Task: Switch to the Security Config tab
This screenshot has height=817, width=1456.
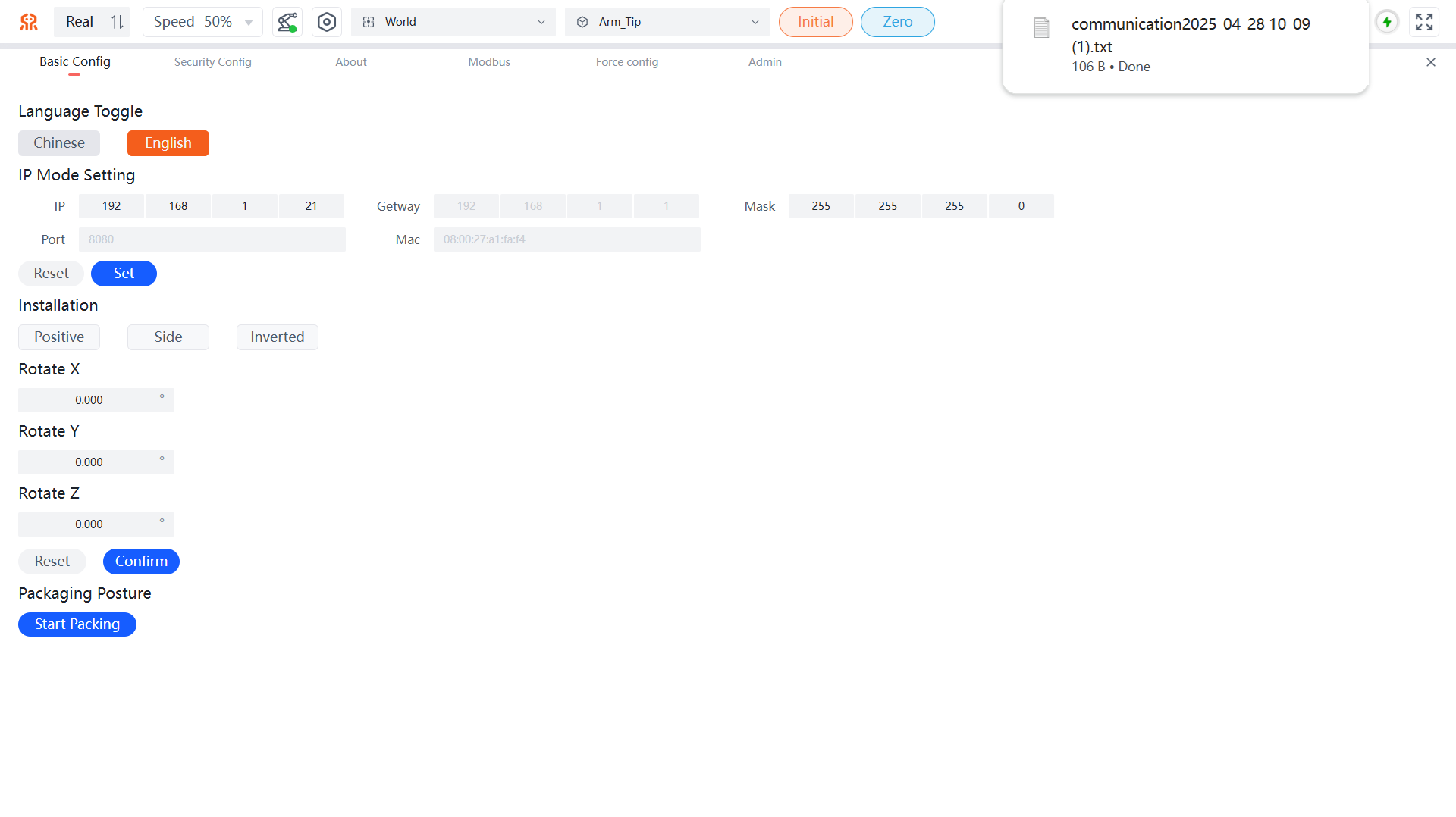Action: click(x=212, y=62)
